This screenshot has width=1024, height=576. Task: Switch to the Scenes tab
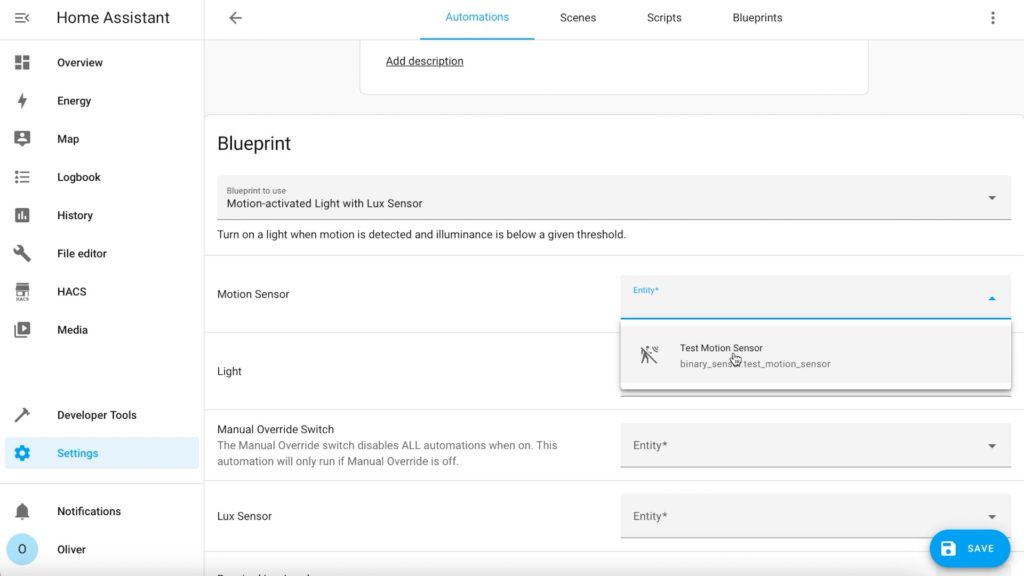tap(577, 18)
